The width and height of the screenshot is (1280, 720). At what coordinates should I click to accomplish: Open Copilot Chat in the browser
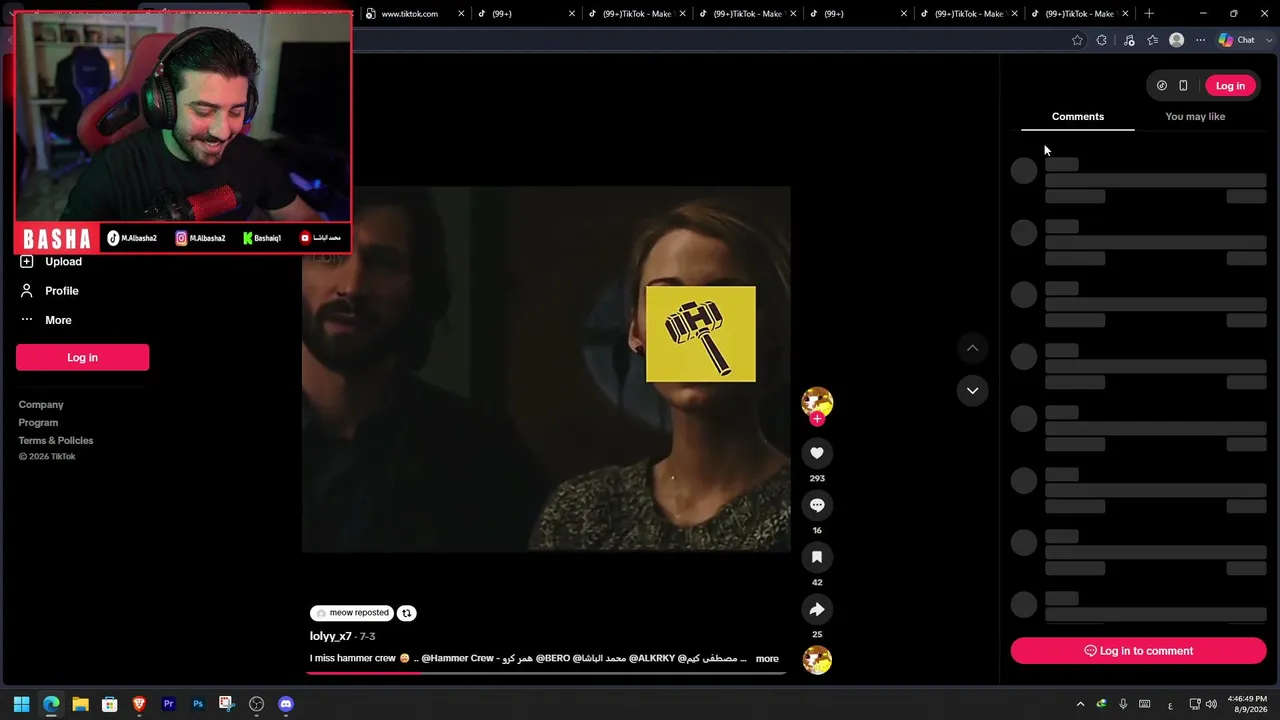1237,40
